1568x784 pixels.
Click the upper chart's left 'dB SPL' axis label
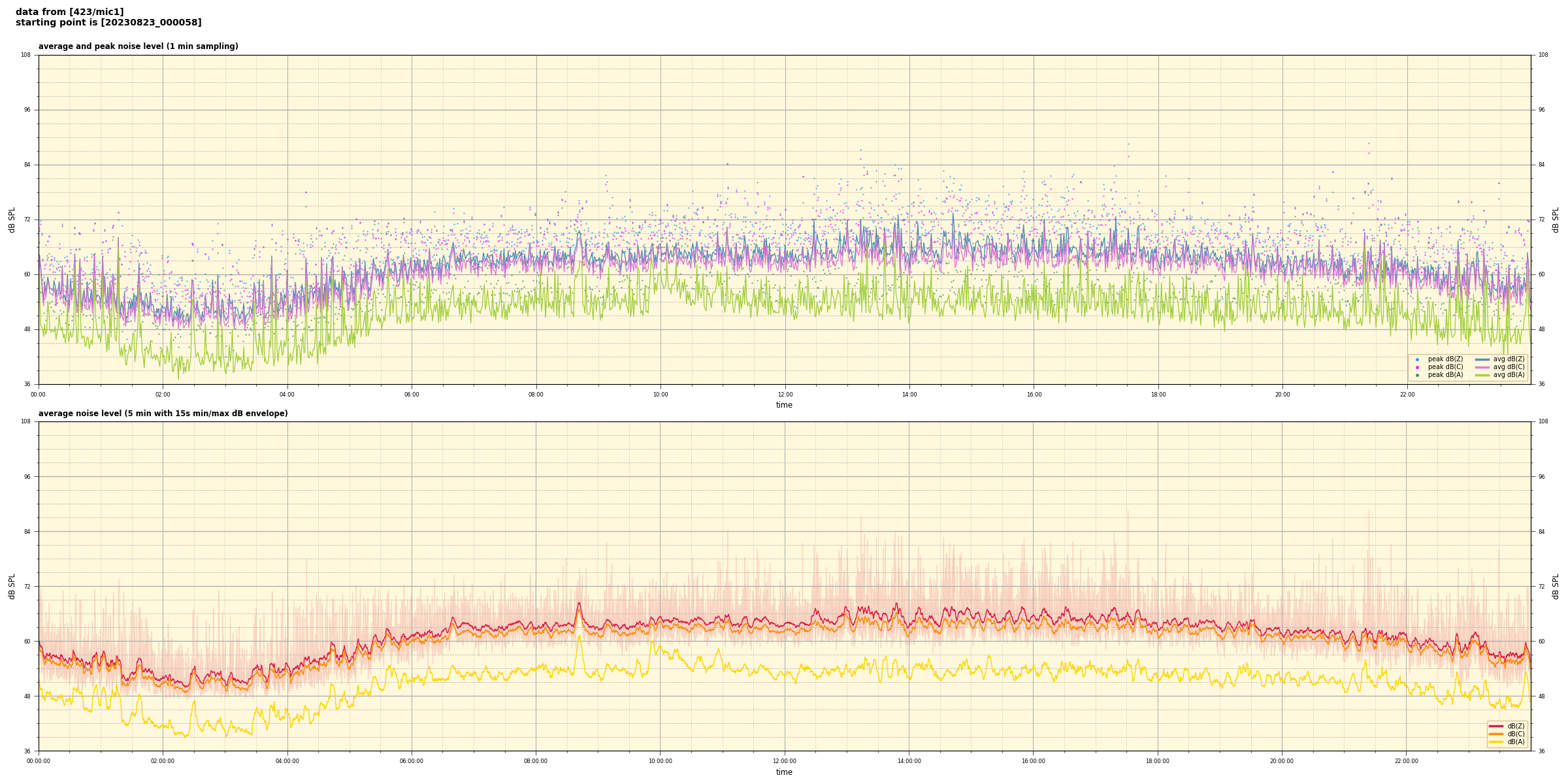pyautogui.click(x=12, y=220)
